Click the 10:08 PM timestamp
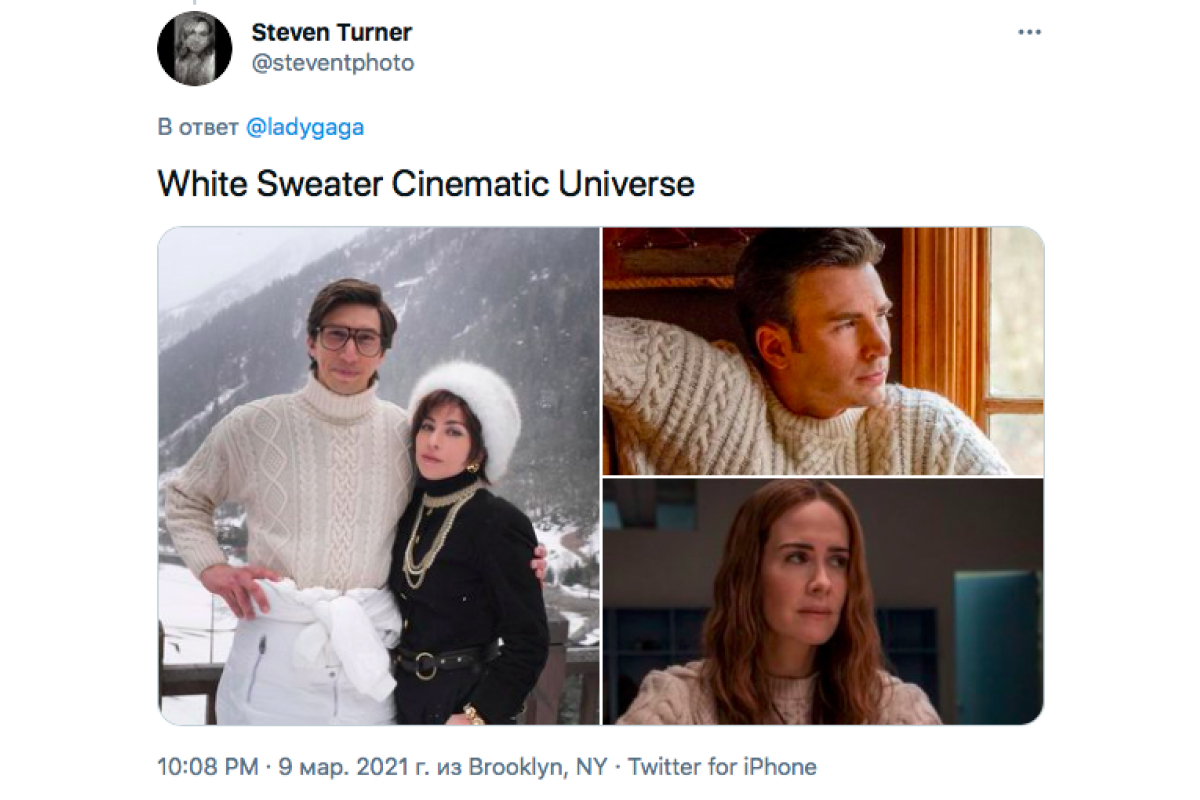The width and height of the screenshot is (1200, 800). click(205, 768)
